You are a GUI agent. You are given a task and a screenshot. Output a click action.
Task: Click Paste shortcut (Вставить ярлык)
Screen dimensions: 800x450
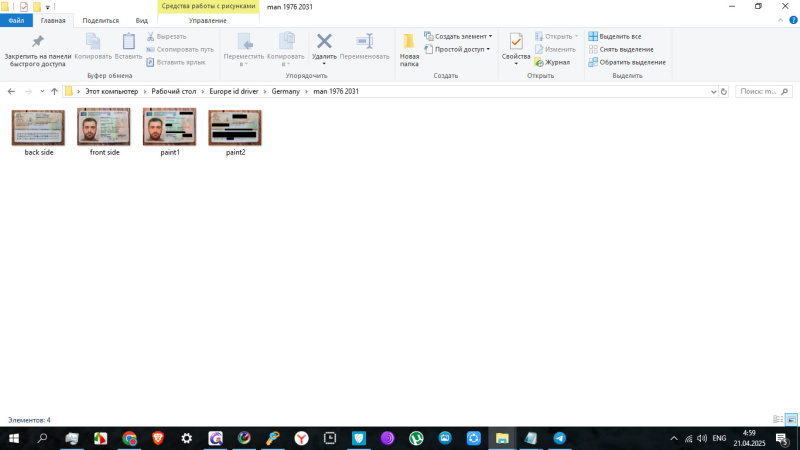coord(176,62)
